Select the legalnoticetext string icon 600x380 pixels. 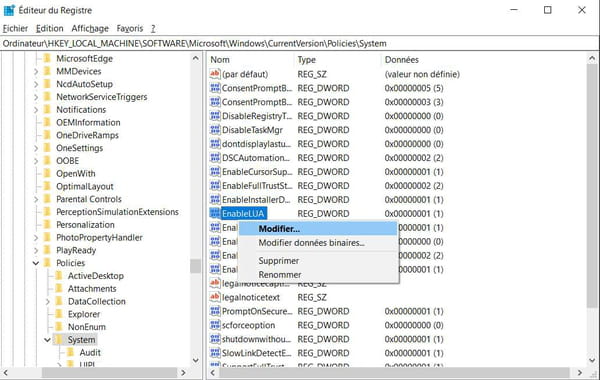point(215,297)
